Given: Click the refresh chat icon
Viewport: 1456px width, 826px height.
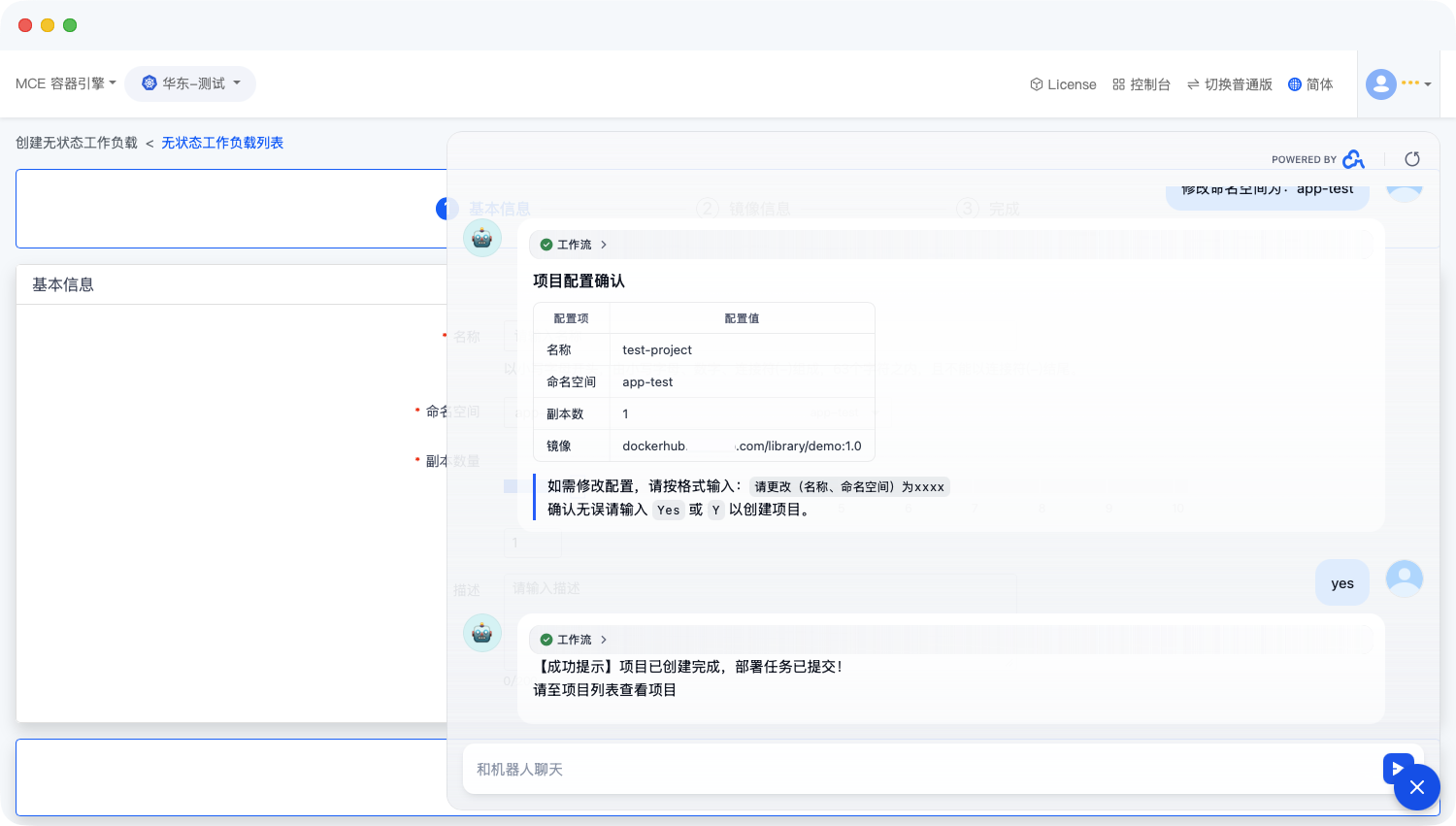Looking at the screenshot, I should coord(1412,159).
